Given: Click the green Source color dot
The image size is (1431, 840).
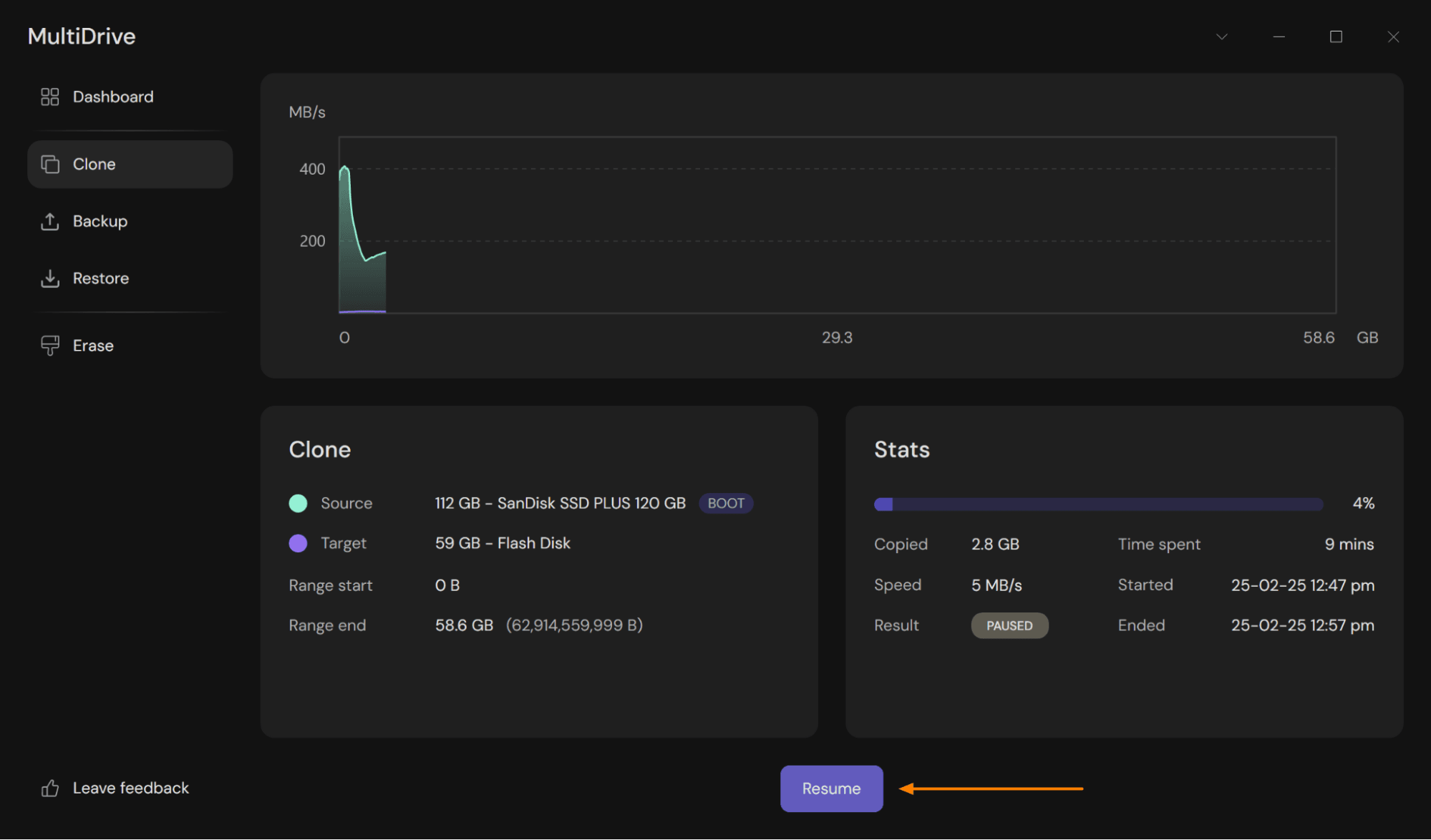Looking at the screenshot, I should point(298,504).
